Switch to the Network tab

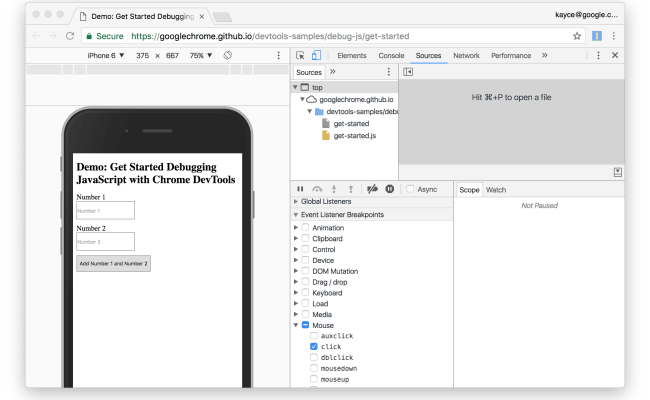466,56
